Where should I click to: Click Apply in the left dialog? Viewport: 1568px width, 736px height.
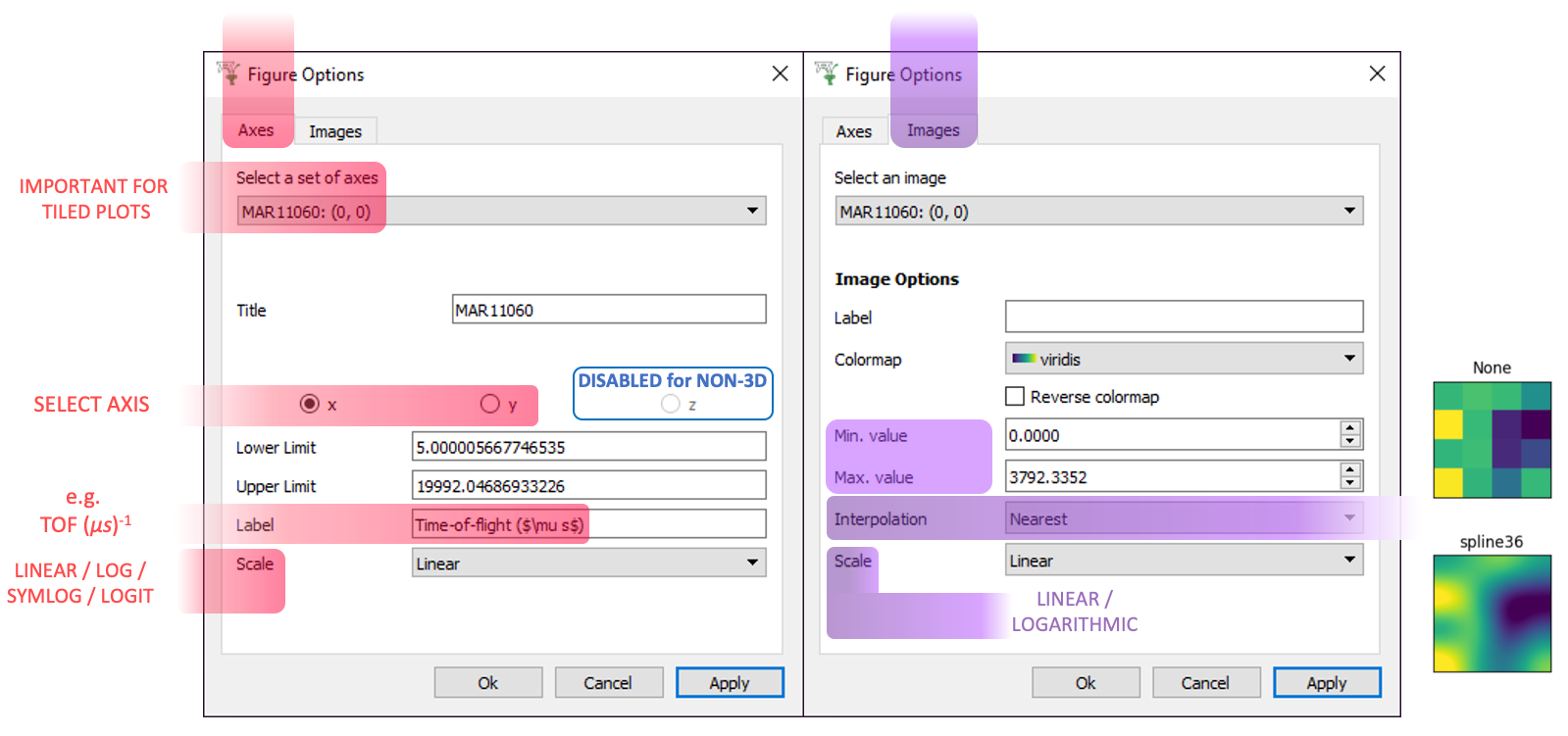click(x=730, y=683)
